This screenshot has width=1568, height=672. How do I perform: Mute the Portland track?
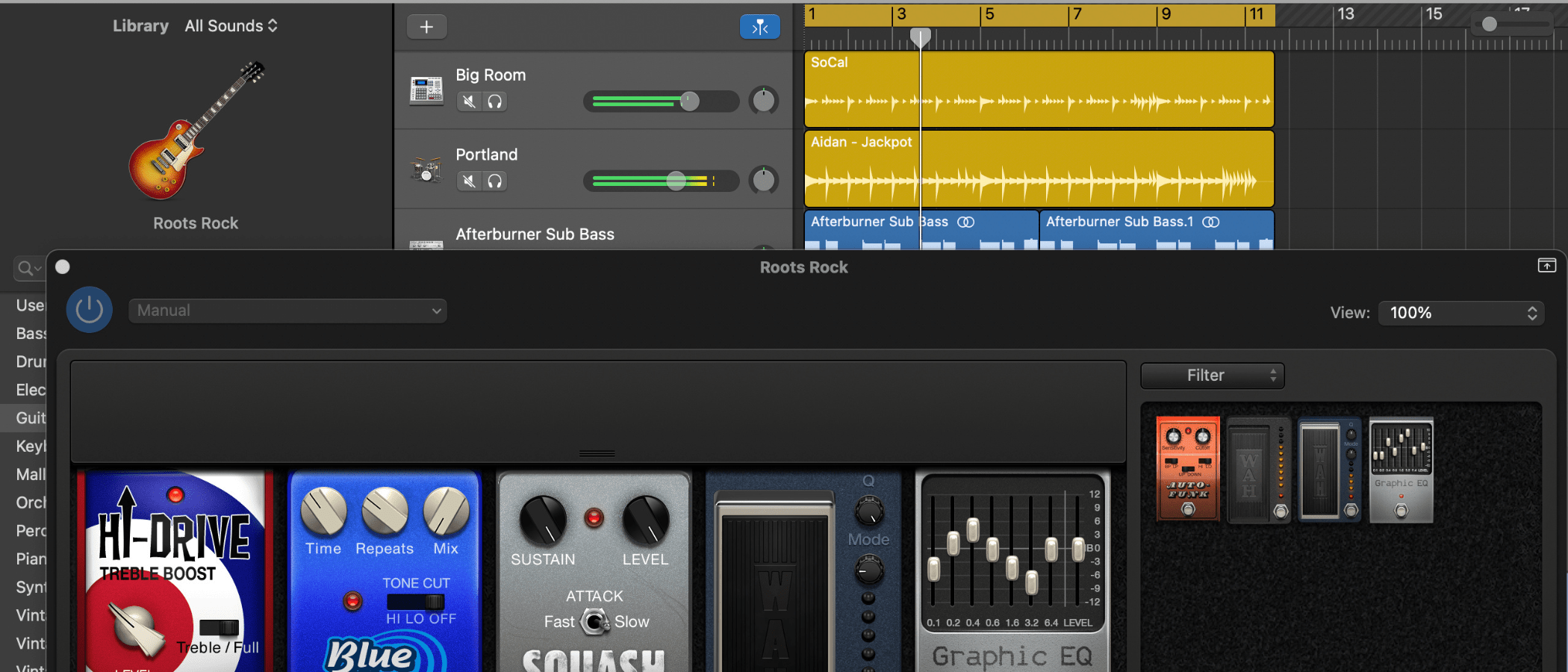468,181
